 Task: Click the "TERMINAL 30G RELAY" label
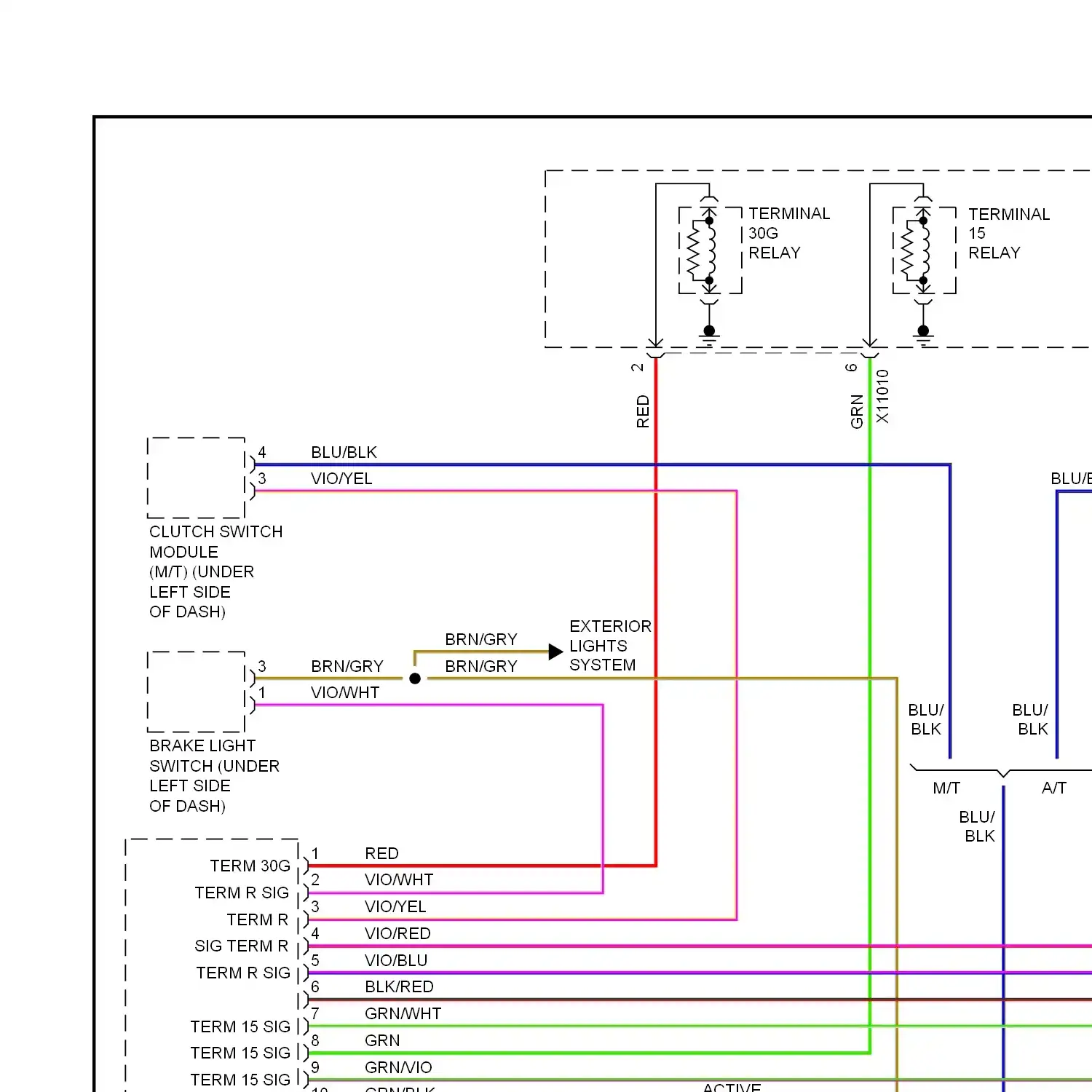pyautogui.click(x=789, y=233)
